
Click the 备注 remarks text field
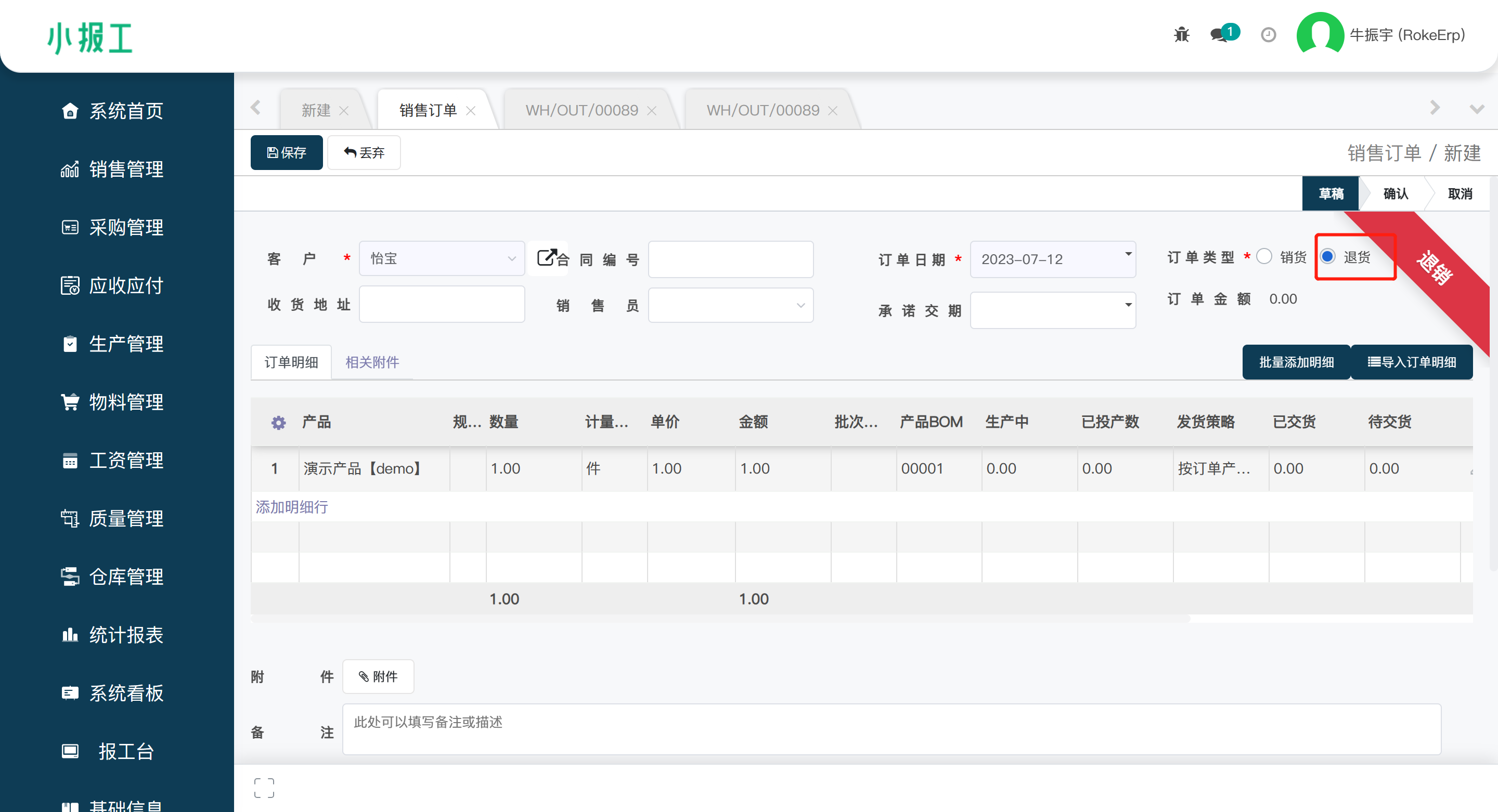891,729
